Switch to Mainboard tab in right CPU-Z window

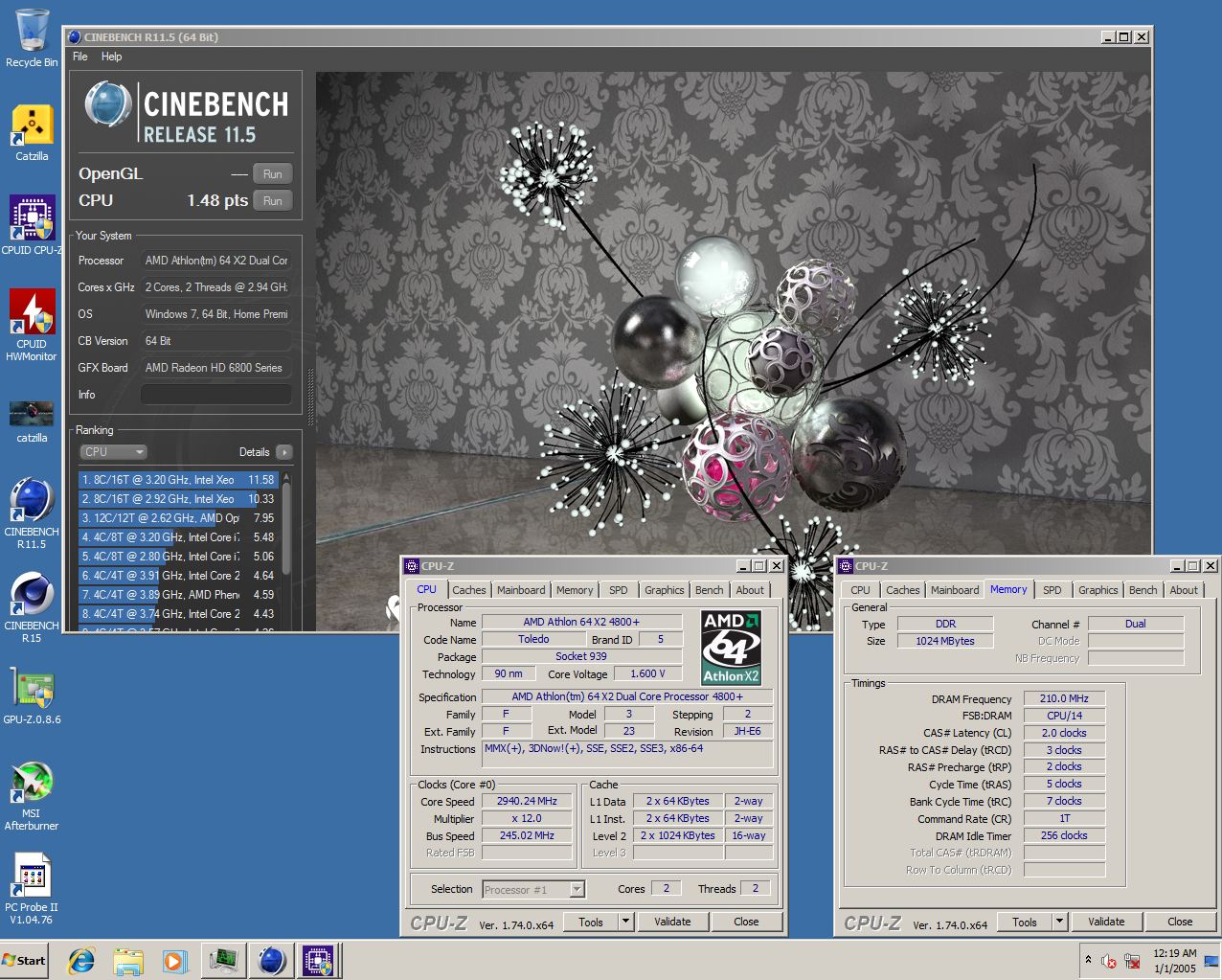click(x=955, y=590)
